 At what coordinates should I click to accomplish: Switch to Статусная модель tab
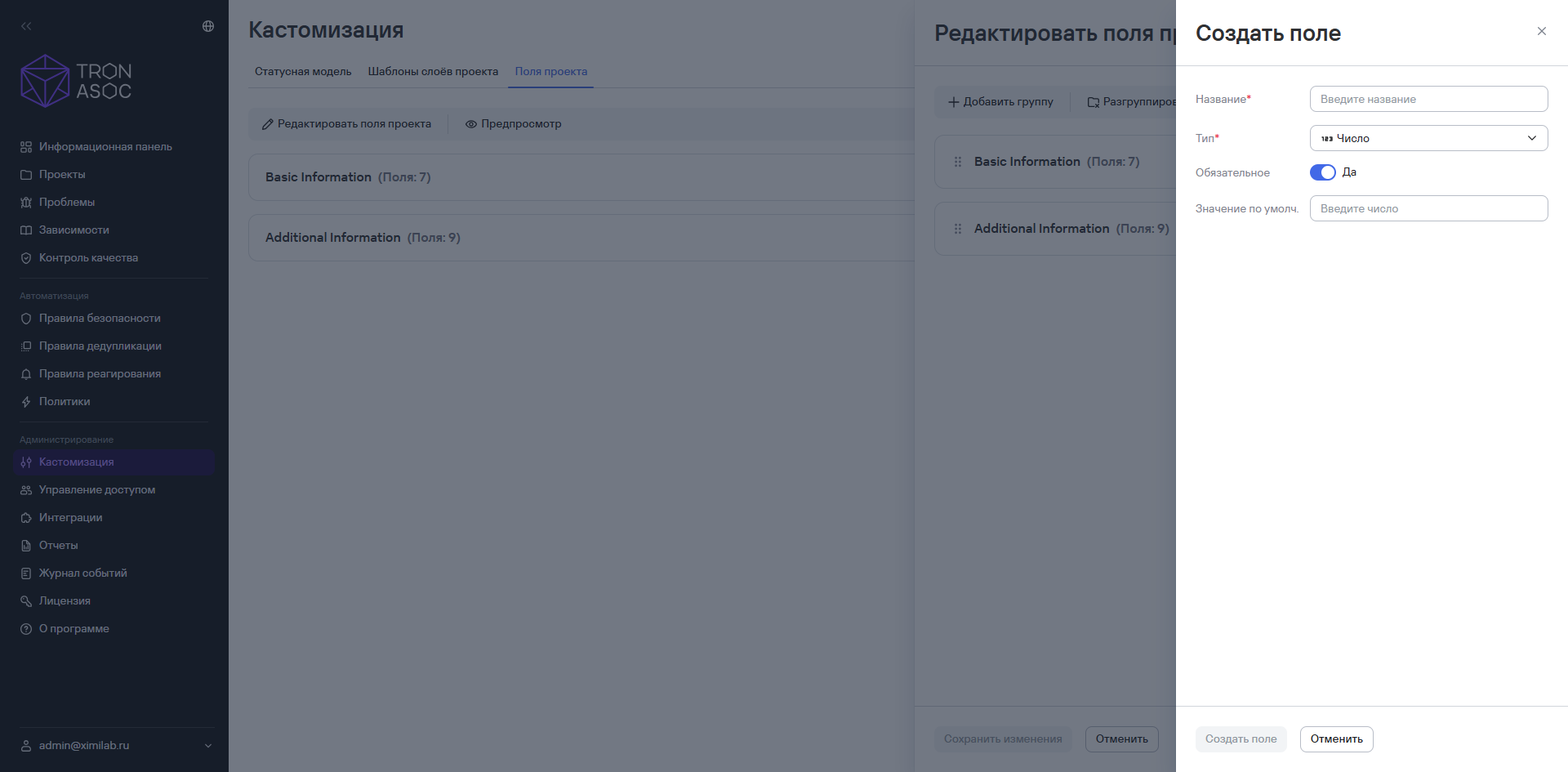coord(303,72)
